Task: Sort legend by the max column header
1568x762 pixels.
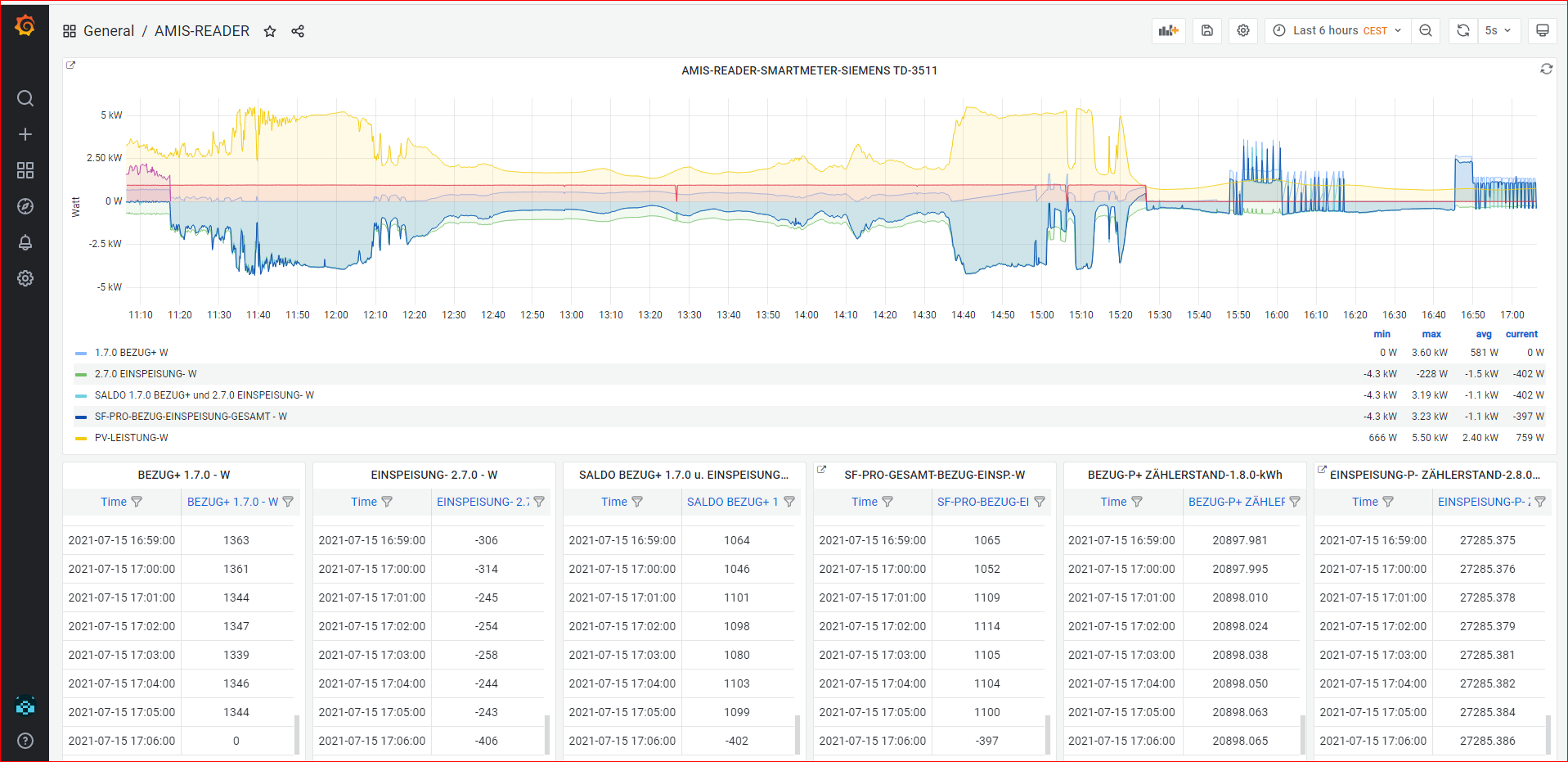Action: 1431,334
